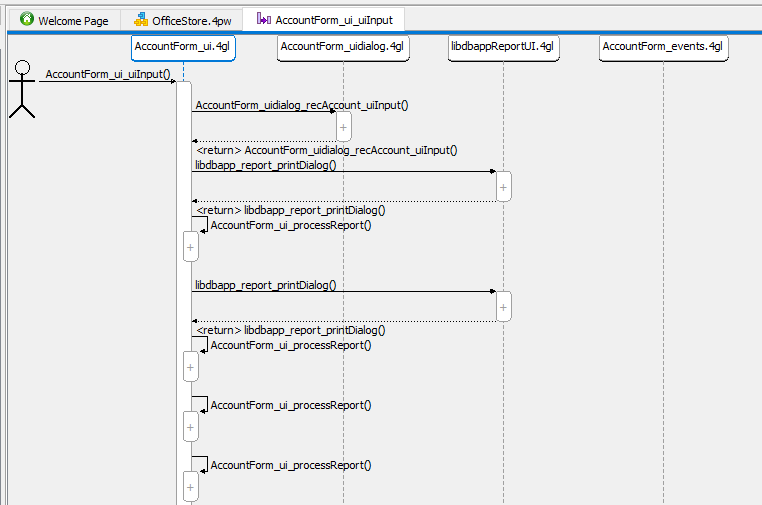The width and height of the screenshot is (762, 505).
Task: Click the third AccountForm_ui_processReport() label
Action: [x=291, y=405]
